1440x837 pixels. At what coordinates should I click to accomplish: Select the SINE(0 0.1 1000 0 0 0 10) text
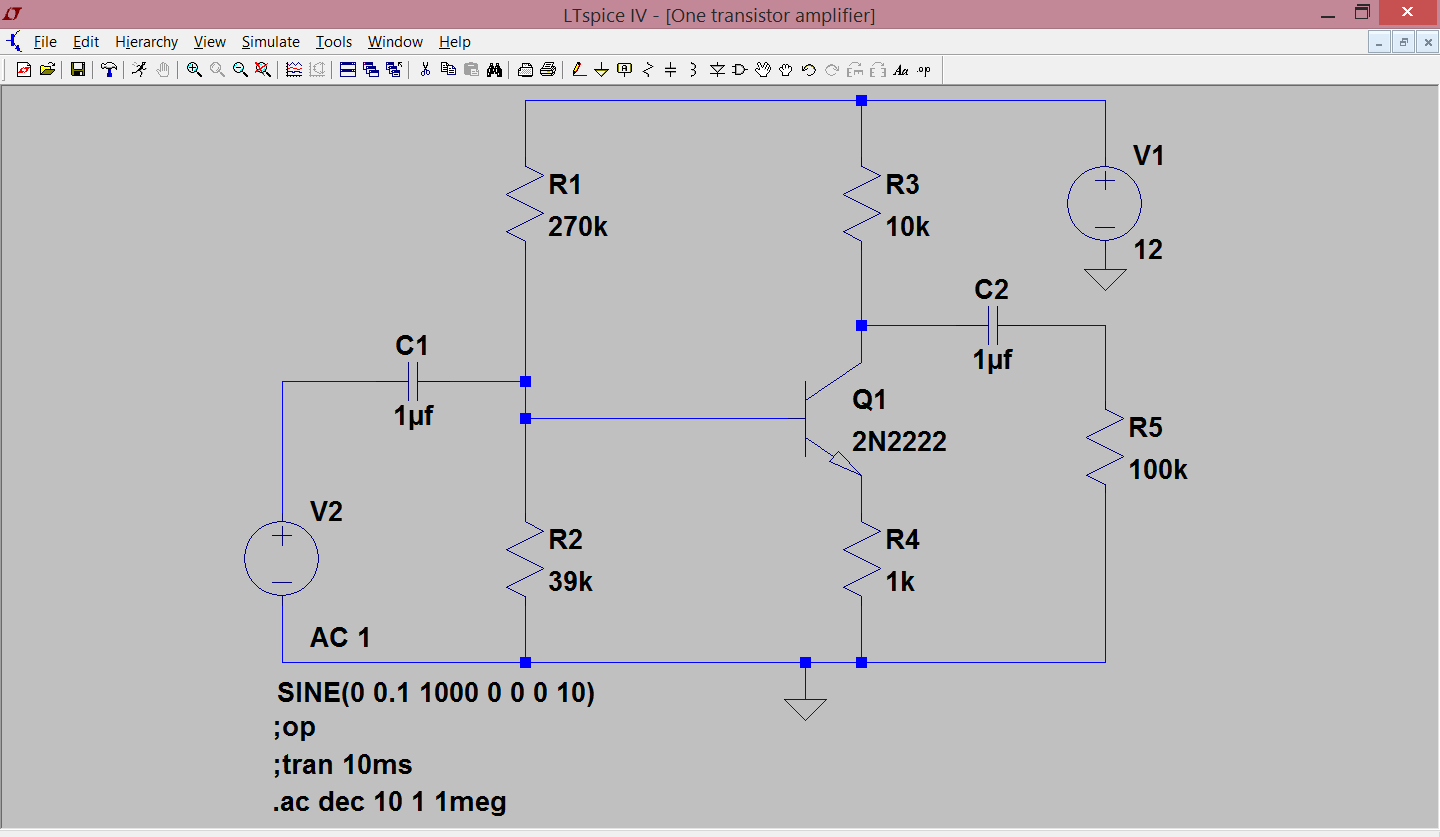coord(436,693)
